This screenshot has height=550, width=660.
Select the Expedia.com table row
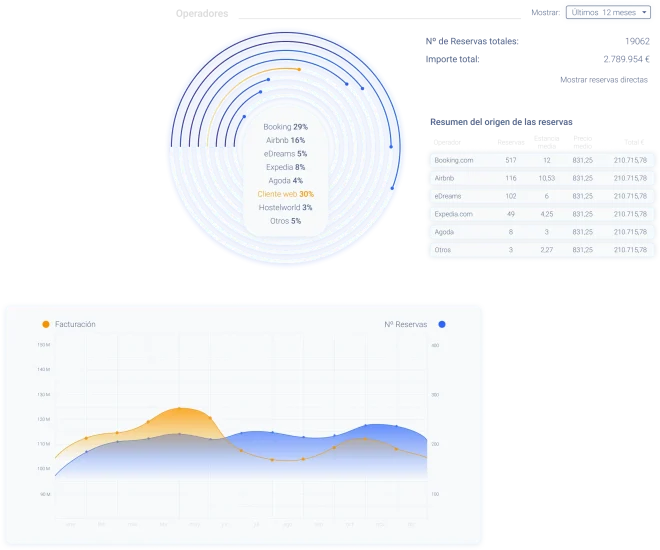coord(540,213)
